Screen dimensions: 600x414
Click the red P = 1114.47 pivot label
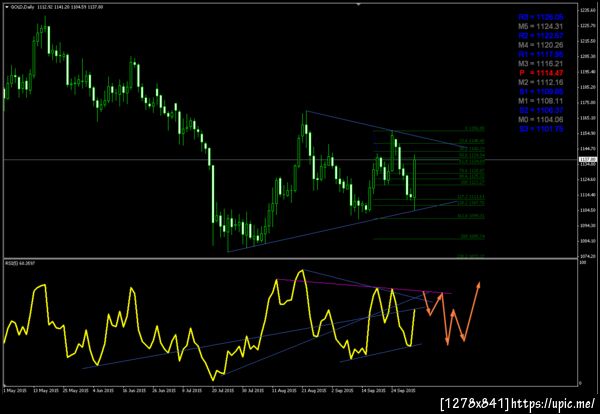pos(541,73)
